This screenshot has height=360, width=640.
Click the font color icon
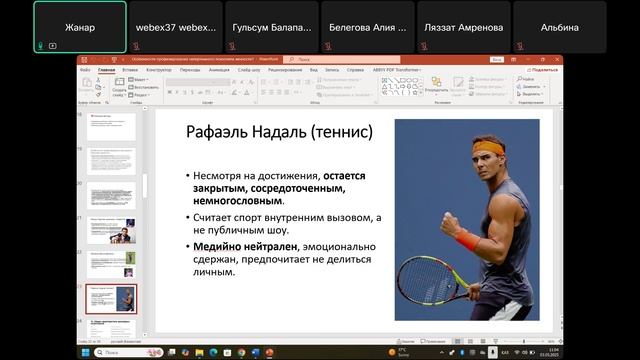tap(247, 93)
